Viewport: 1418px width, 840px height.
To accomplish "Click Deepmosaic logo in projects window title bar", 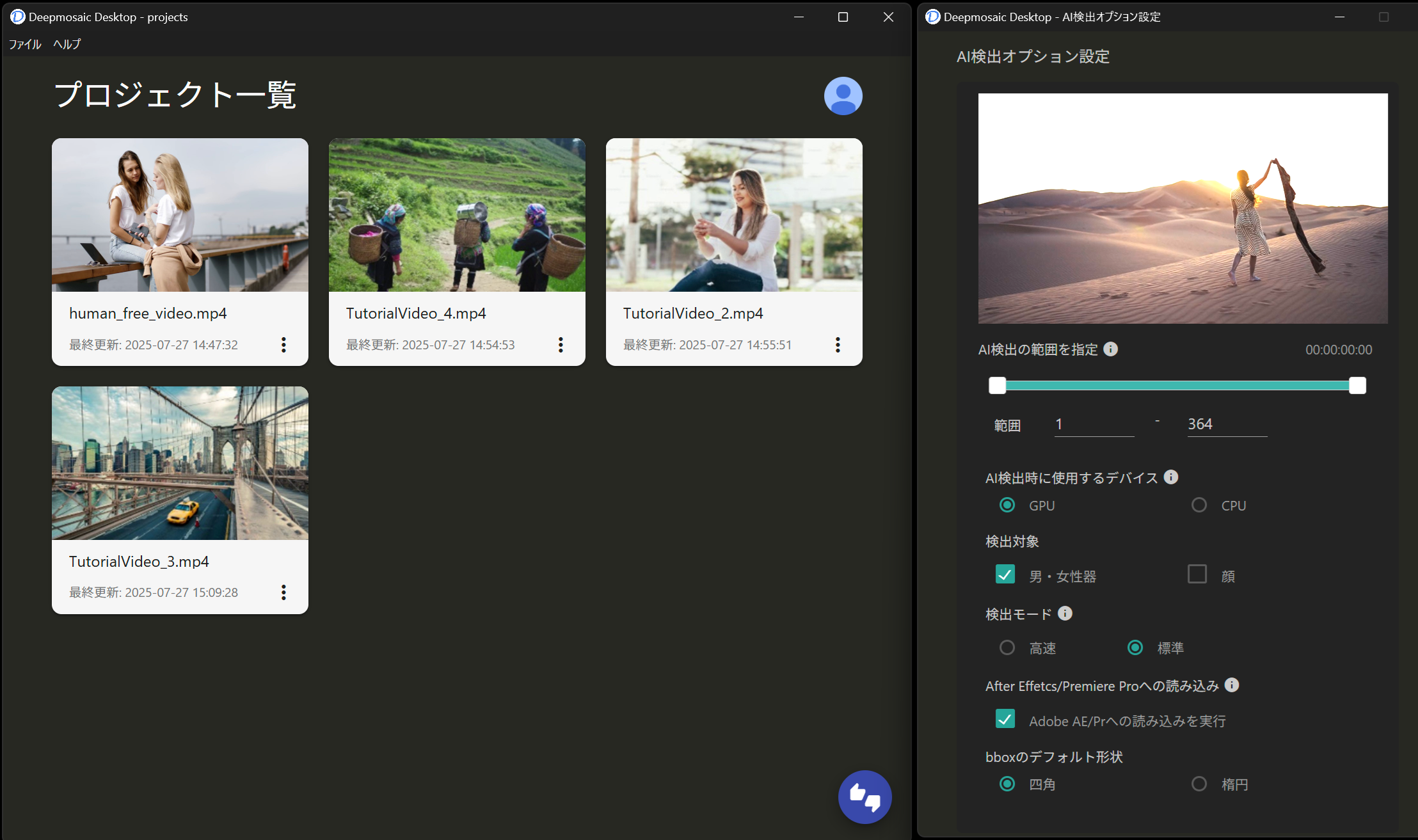I will [17, 17].
